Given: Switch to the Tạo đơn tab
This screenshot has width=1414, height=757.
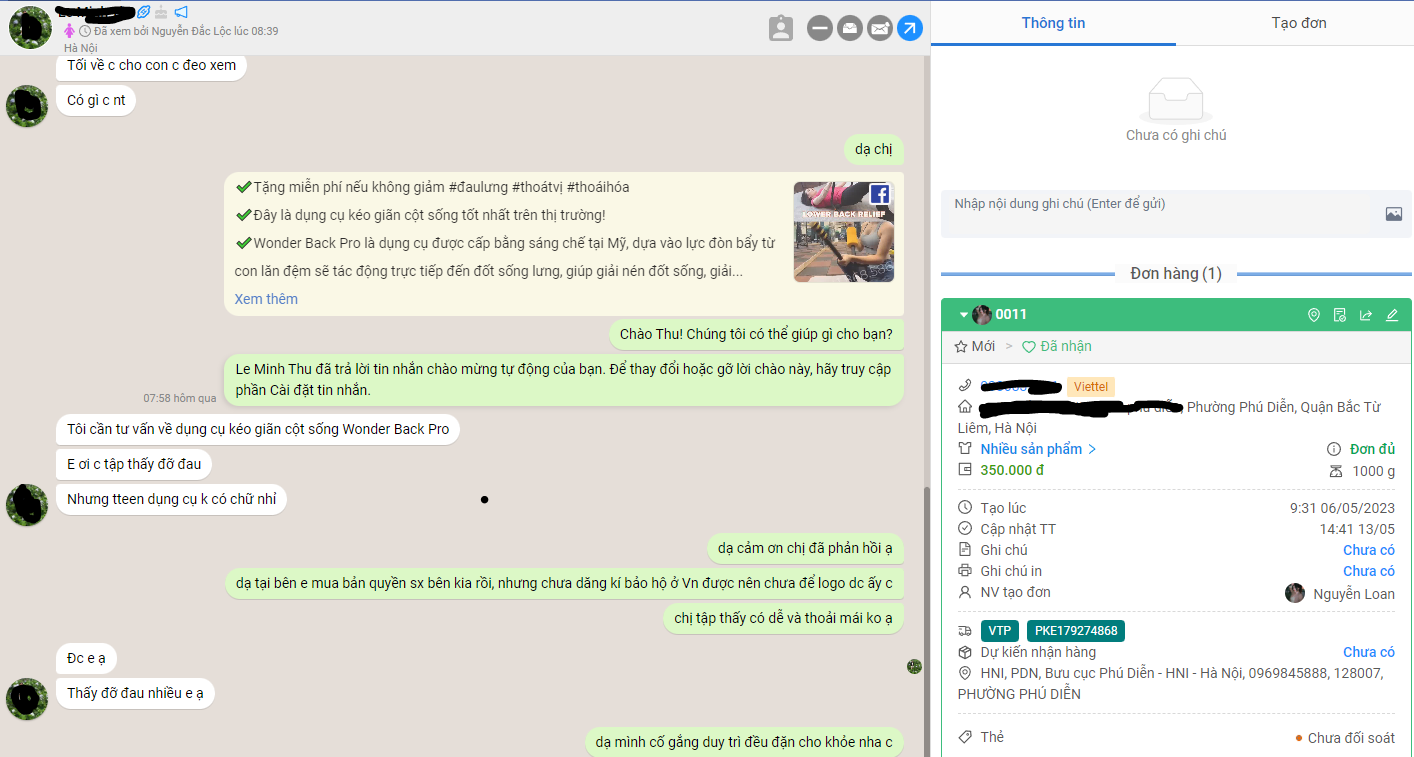Looking at the screenshot, I should tap(1299, 23).
